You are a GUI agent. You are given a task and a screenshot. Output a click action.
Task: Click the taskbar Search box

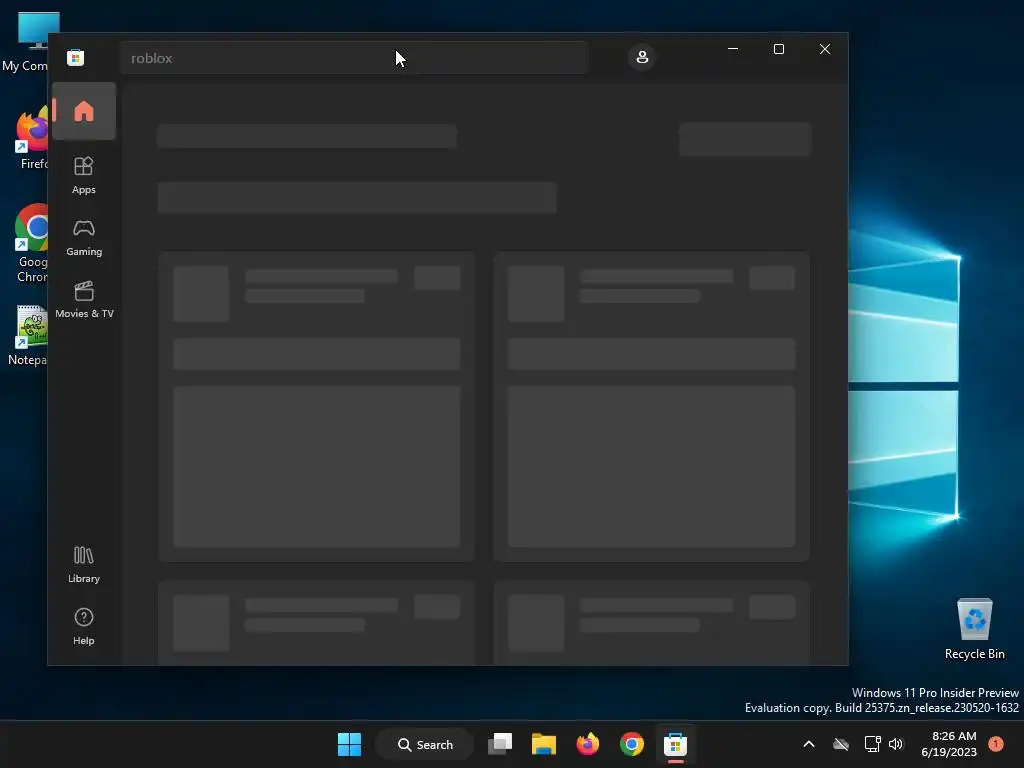pyautogui.click(x=425, y=744)
